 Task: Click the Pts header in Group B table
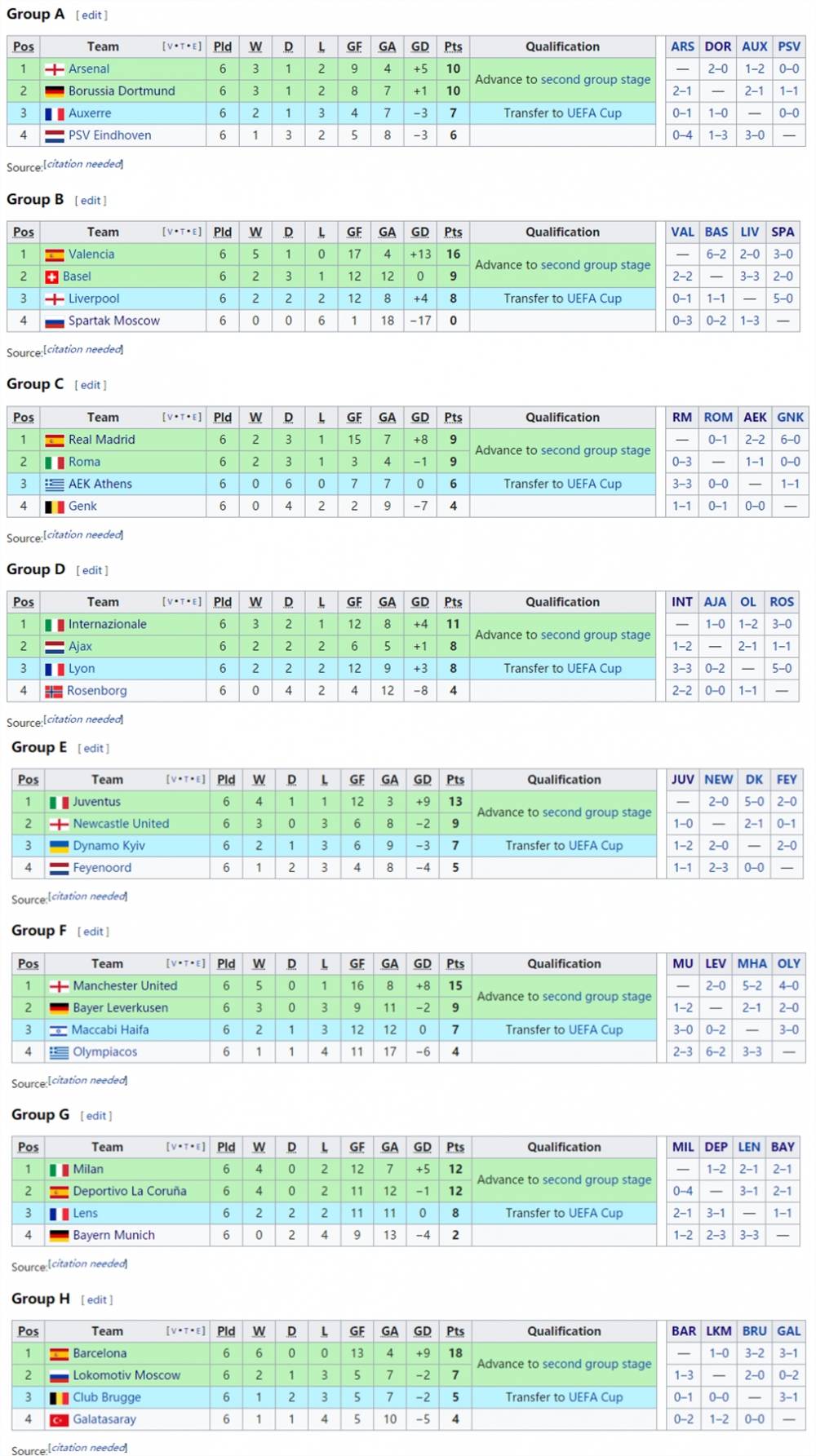coord(453,232)
